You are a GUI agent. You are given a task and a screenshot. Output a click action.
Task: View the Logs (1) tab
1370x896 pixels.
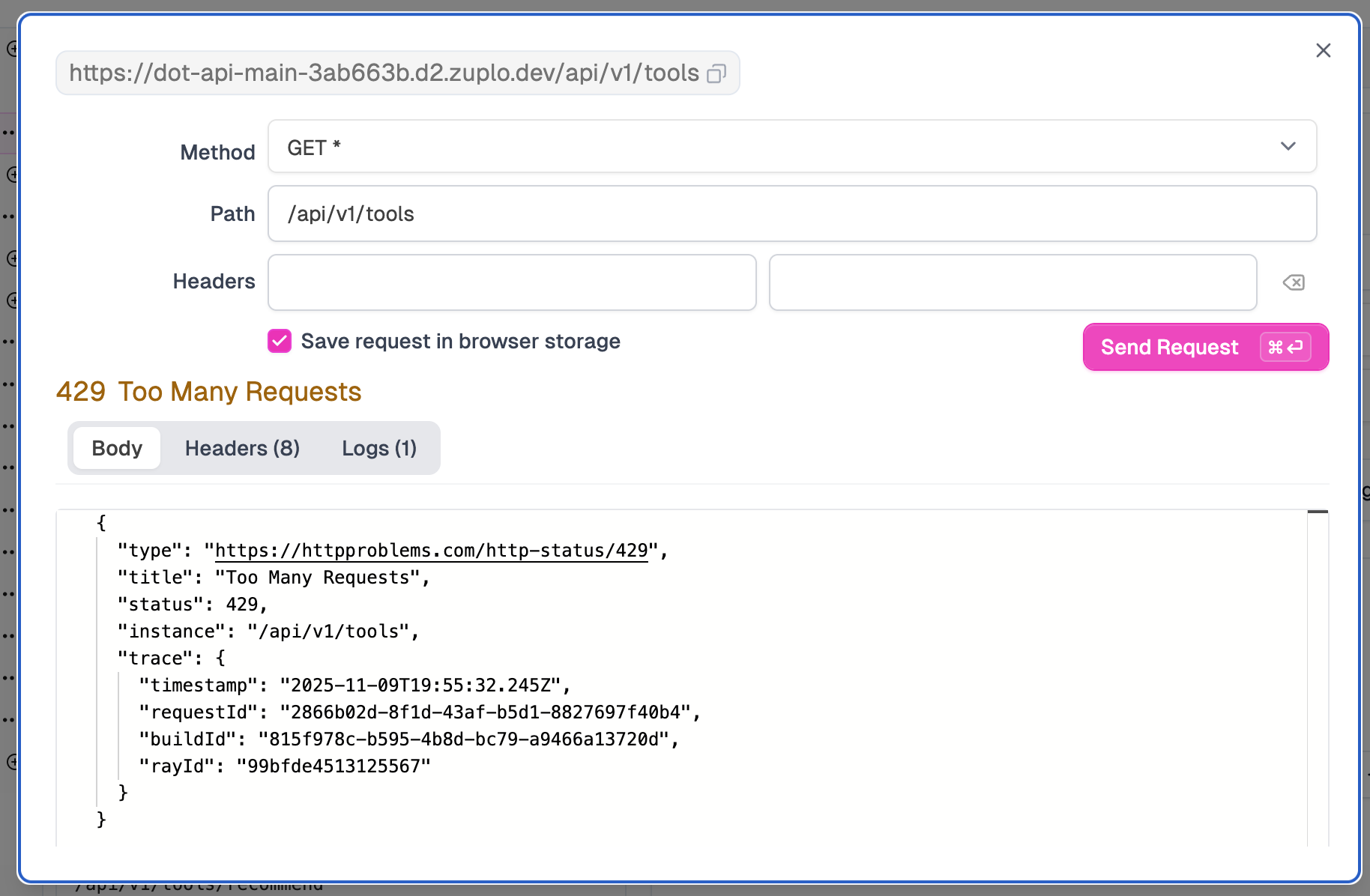[x=379, y=448]
